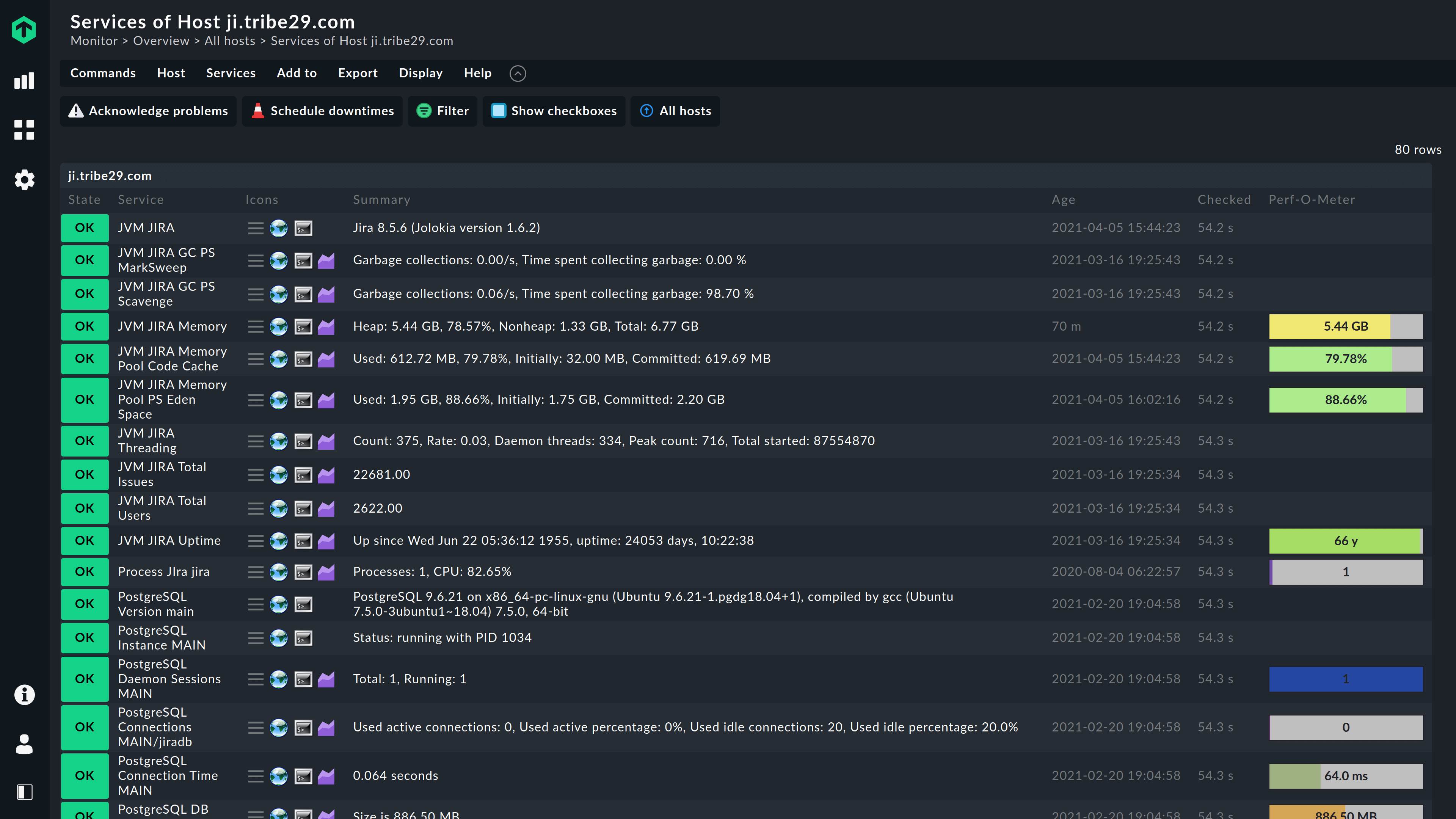
Task: Click terminal icon for PostgreSQL Instance MAIN
Action: [303, 638]
